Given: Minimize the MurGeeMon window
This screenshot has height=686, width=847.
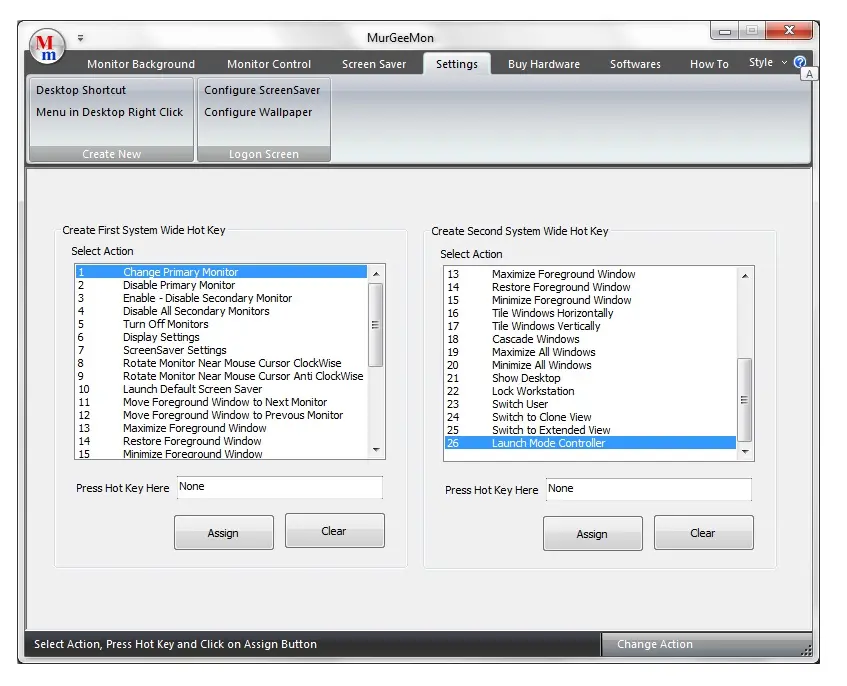Looking at the screenshot, I should [x=724, y=31].
